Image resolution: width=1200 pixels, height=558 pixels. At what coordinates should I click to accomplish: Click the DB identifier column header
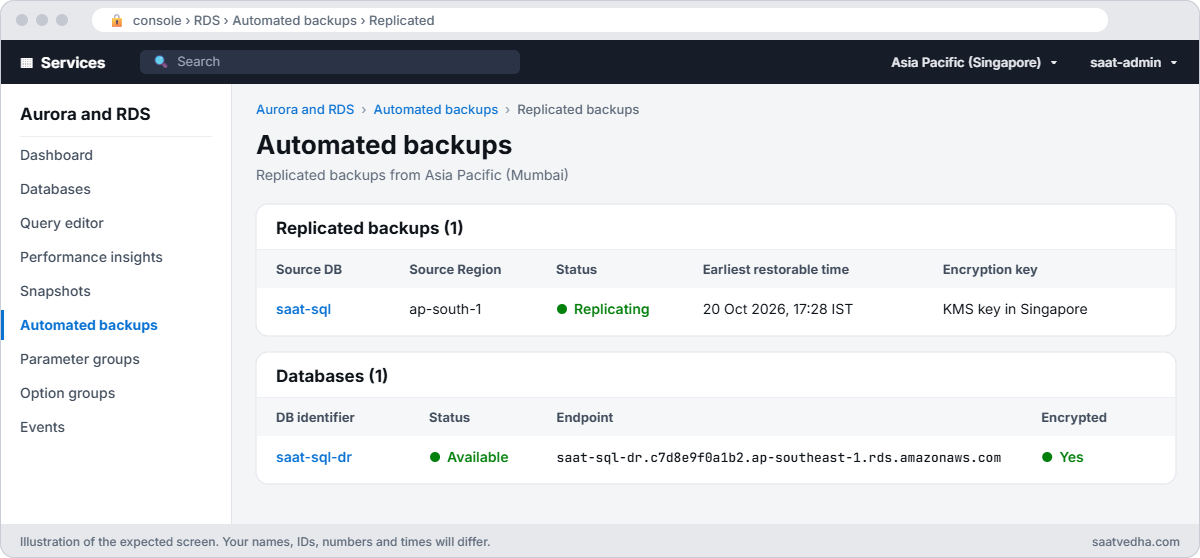(x=315, y=417)
